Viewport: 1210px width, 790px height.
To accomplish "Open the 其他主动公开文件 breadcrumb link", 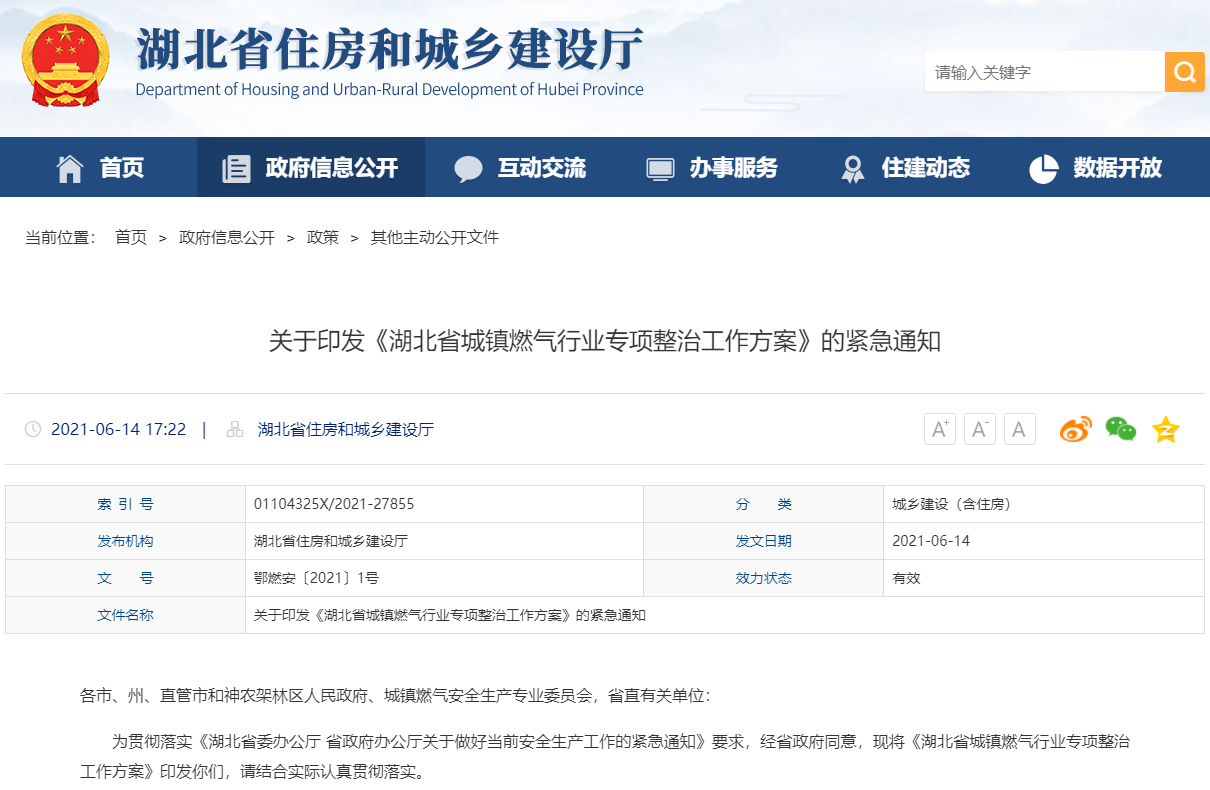I will (434, 237).
